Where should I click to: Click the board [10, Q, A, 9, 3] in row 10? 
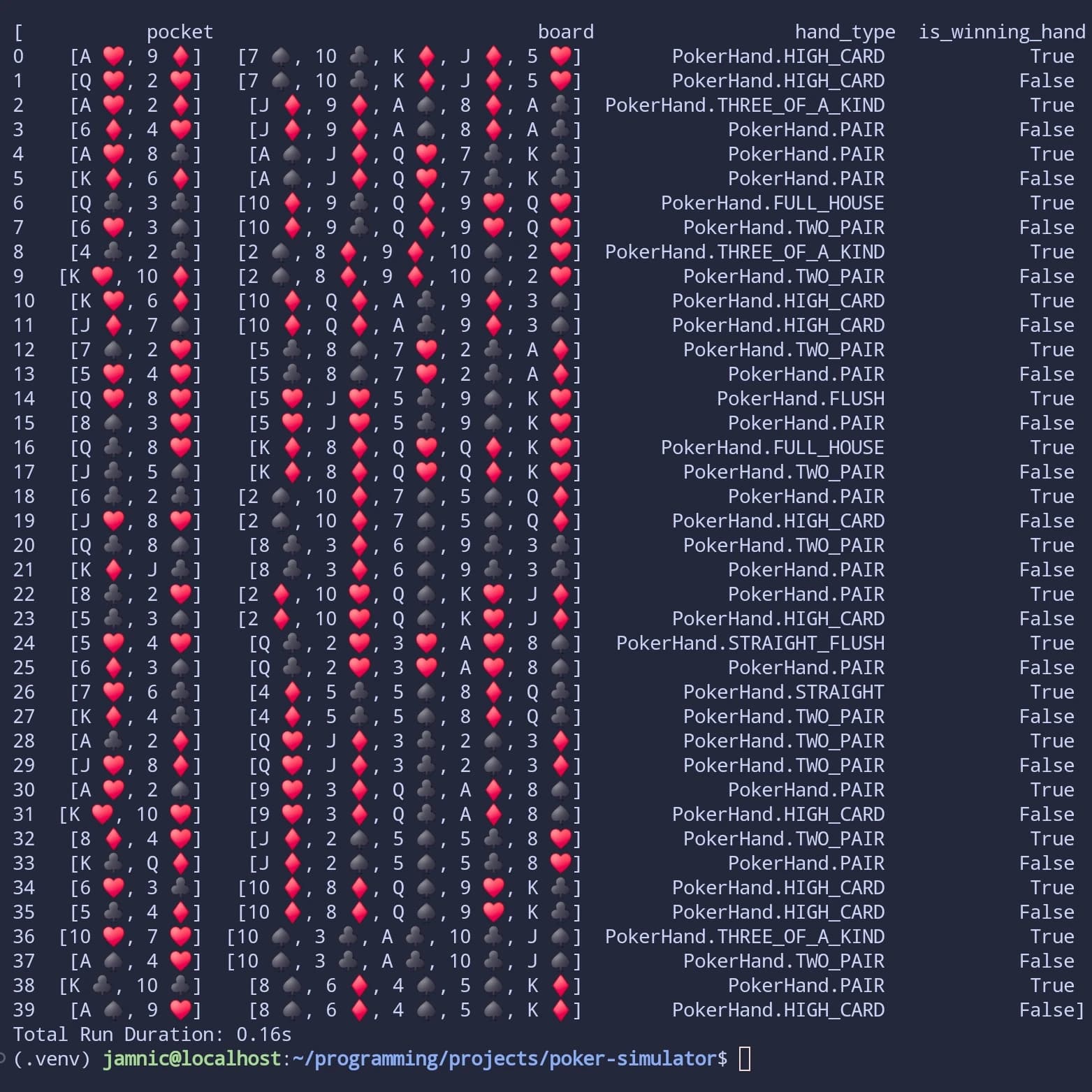pyautogui.click(x=409, y=301)
